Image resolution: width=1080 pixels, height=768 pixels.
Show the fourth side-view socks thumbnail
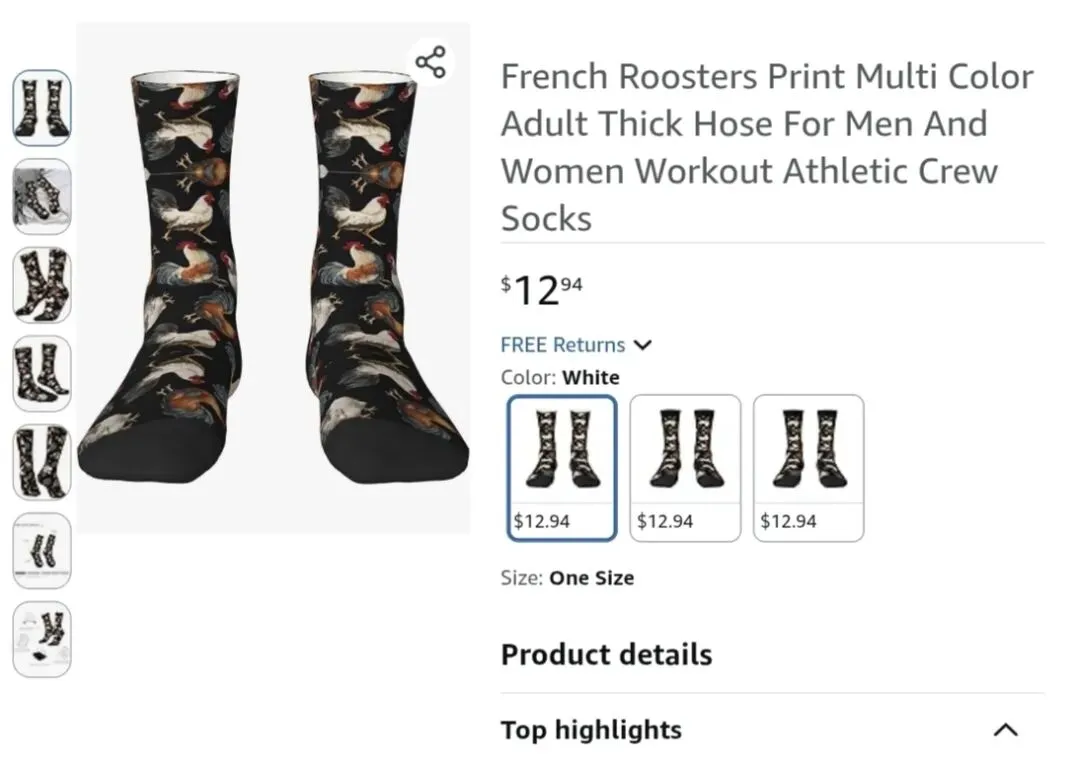click(42, 373)
